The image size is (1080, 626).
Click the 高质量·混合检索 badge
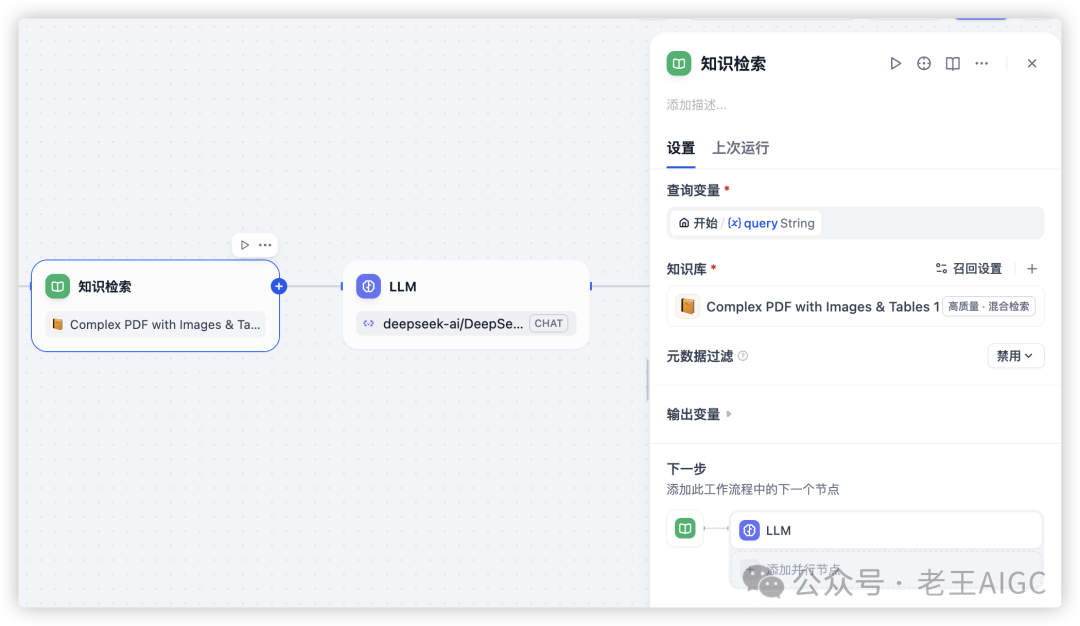[988, 306]
